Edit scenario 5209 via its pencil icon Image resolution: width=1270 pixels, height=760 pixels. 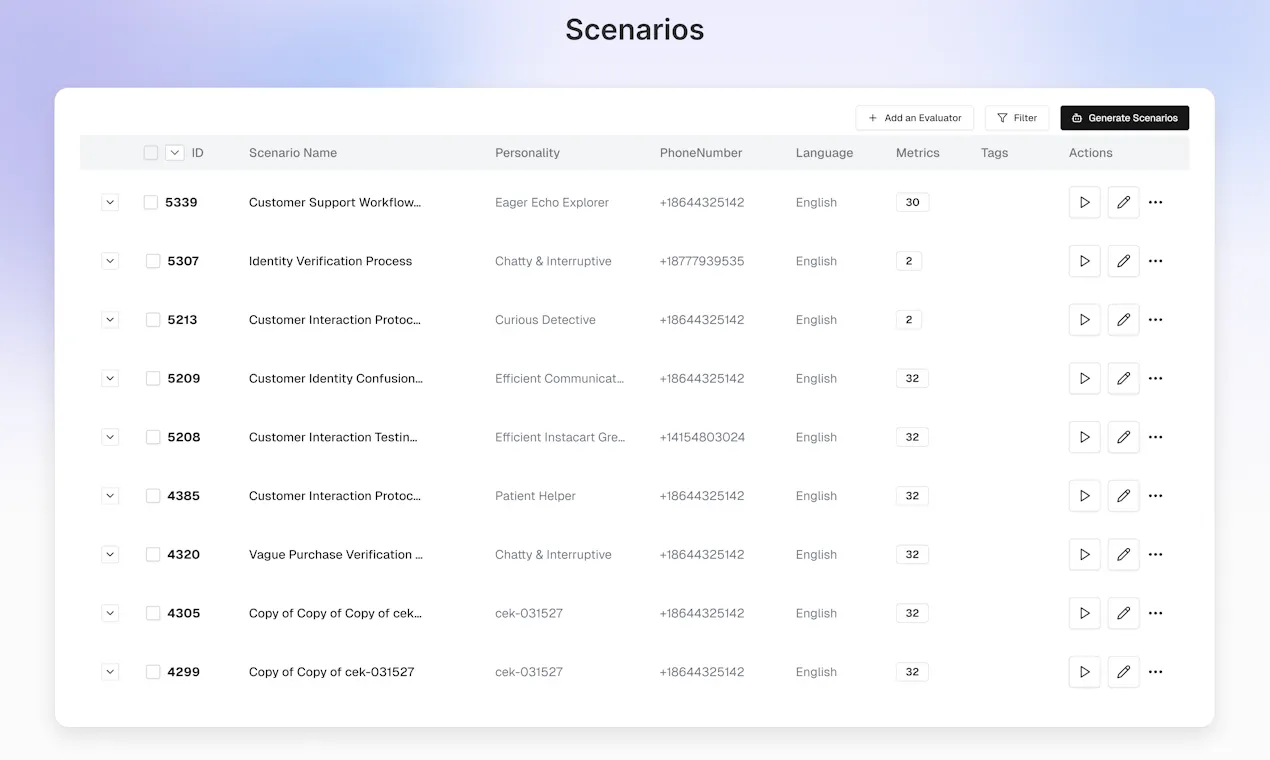[x=1123, y=378]
